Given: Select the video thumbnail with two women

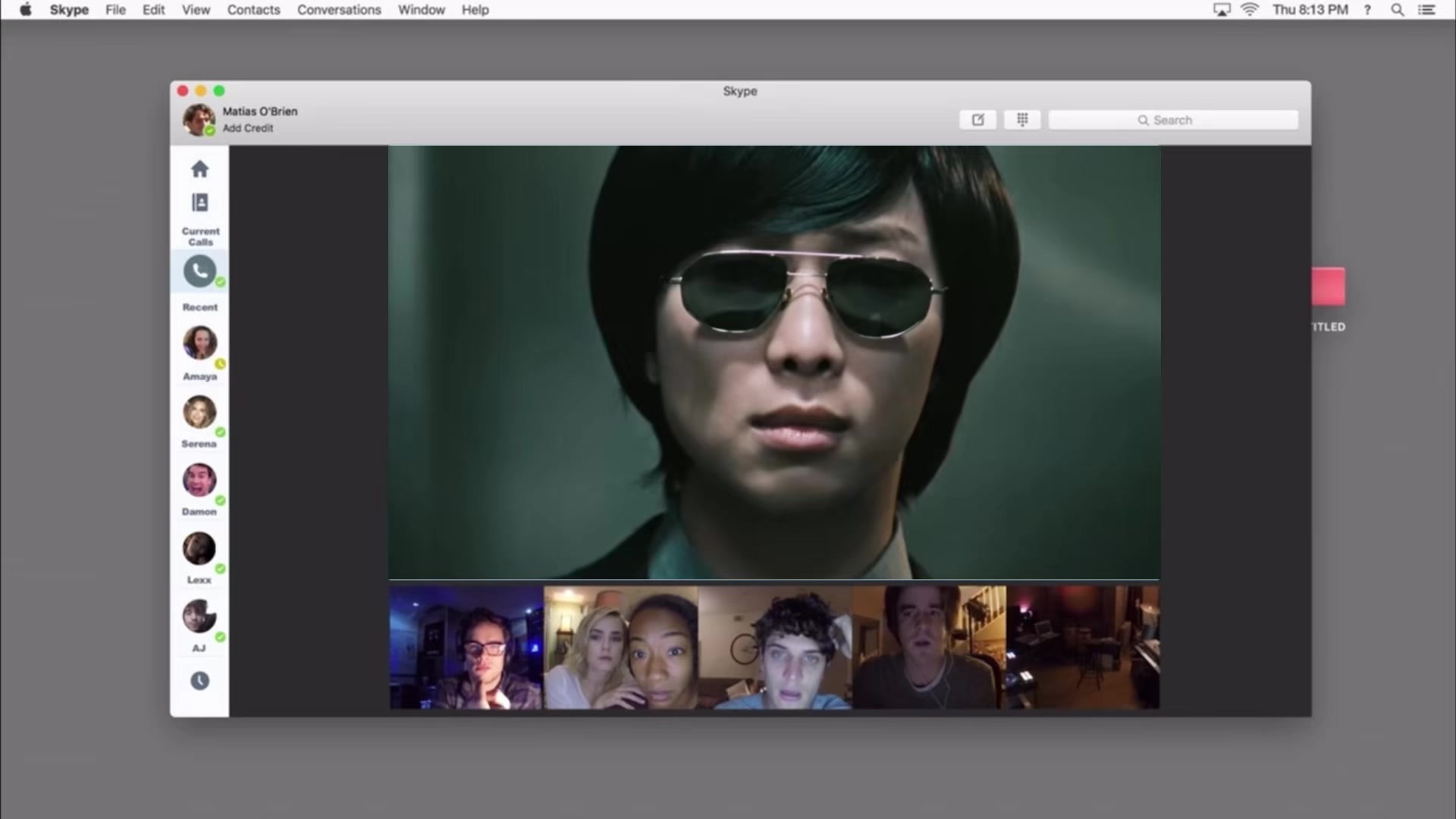Looking at the screenshot, I should 621,647.
